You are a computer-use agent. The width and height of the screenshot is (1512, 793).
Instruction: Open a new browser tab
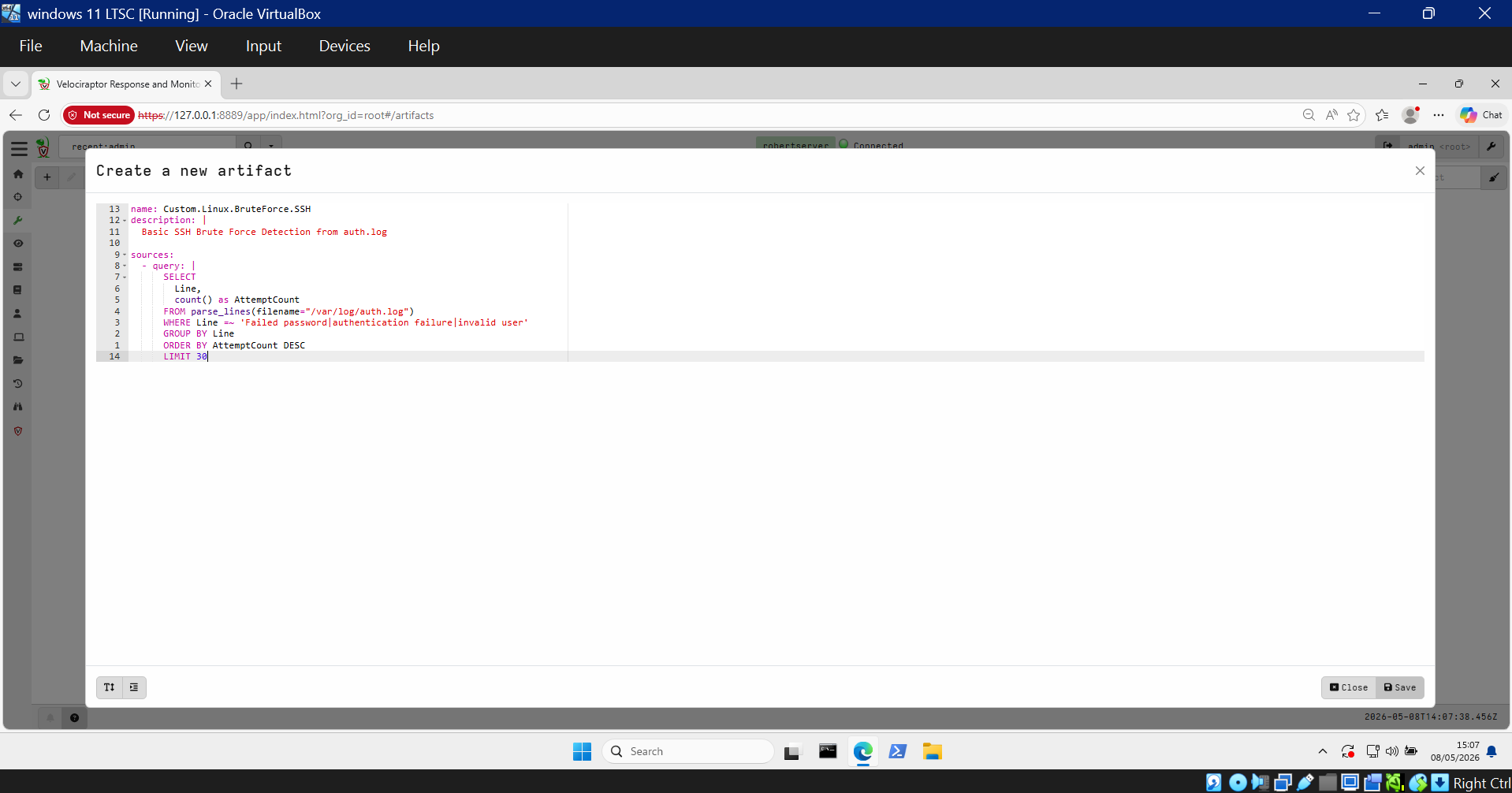point(236,84)
